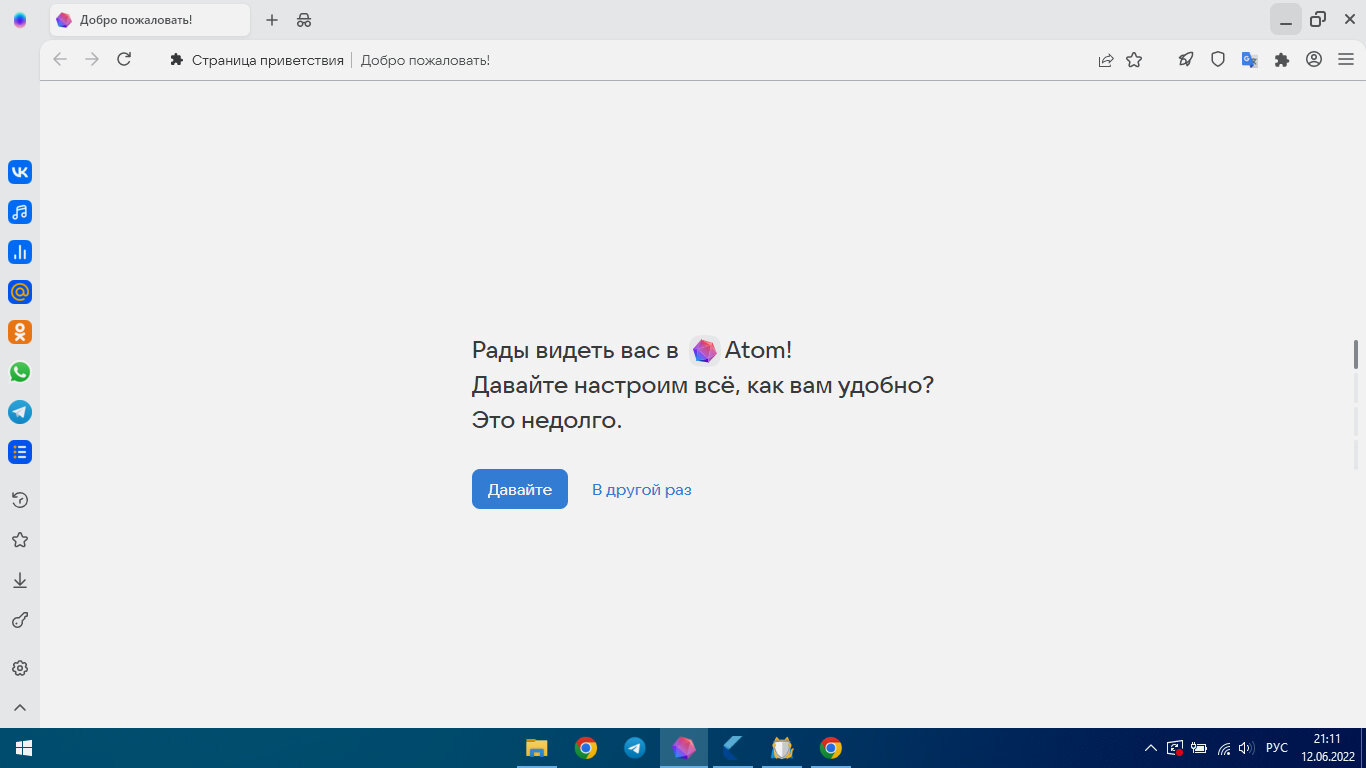Open downloads in the sidebar
Image resolution: width=1366 pixels, height=768 pixels.
coord(20,580)
